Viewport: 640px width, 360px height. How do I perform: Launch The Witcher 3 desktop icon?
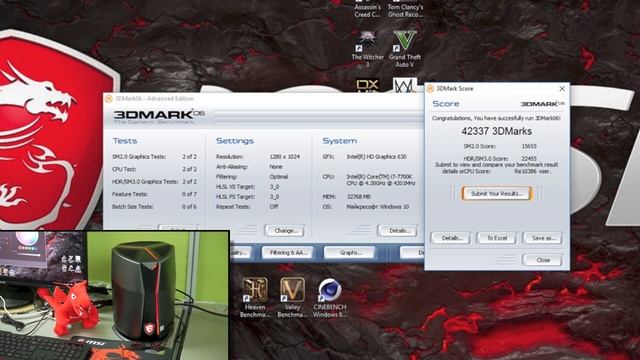tap(367, 49)
